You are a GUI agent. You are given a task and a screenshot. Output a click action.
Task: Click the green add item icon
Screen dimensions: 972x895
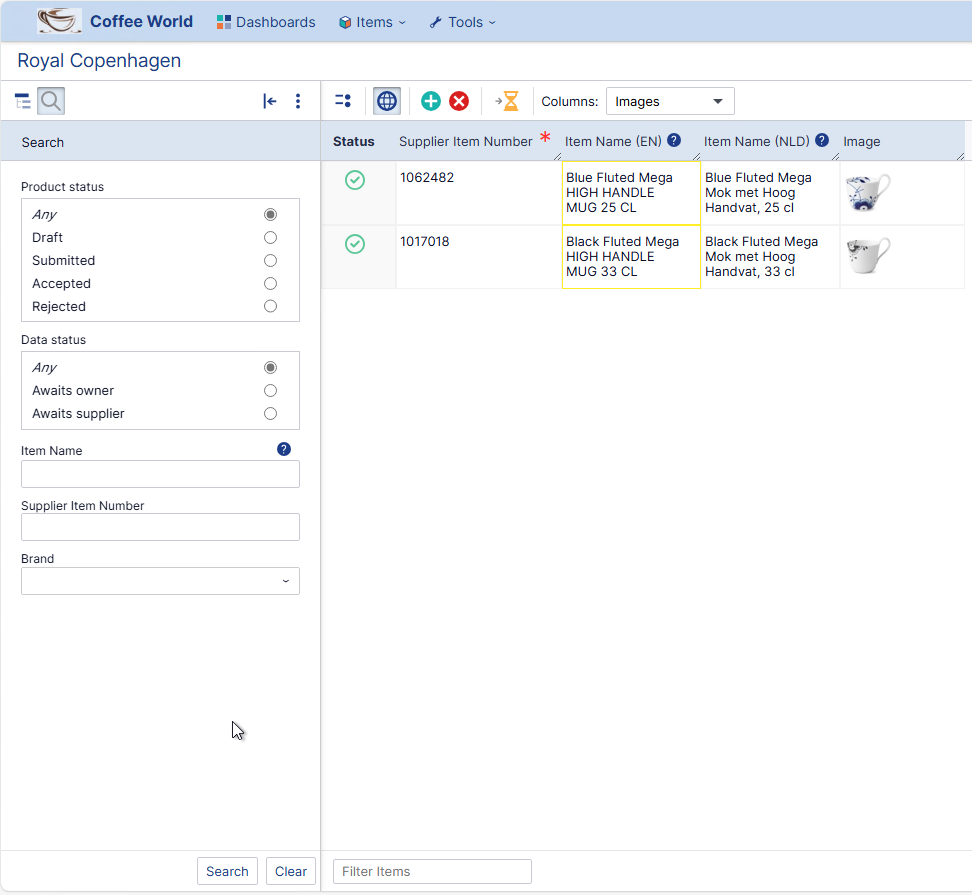click(431, 101)
